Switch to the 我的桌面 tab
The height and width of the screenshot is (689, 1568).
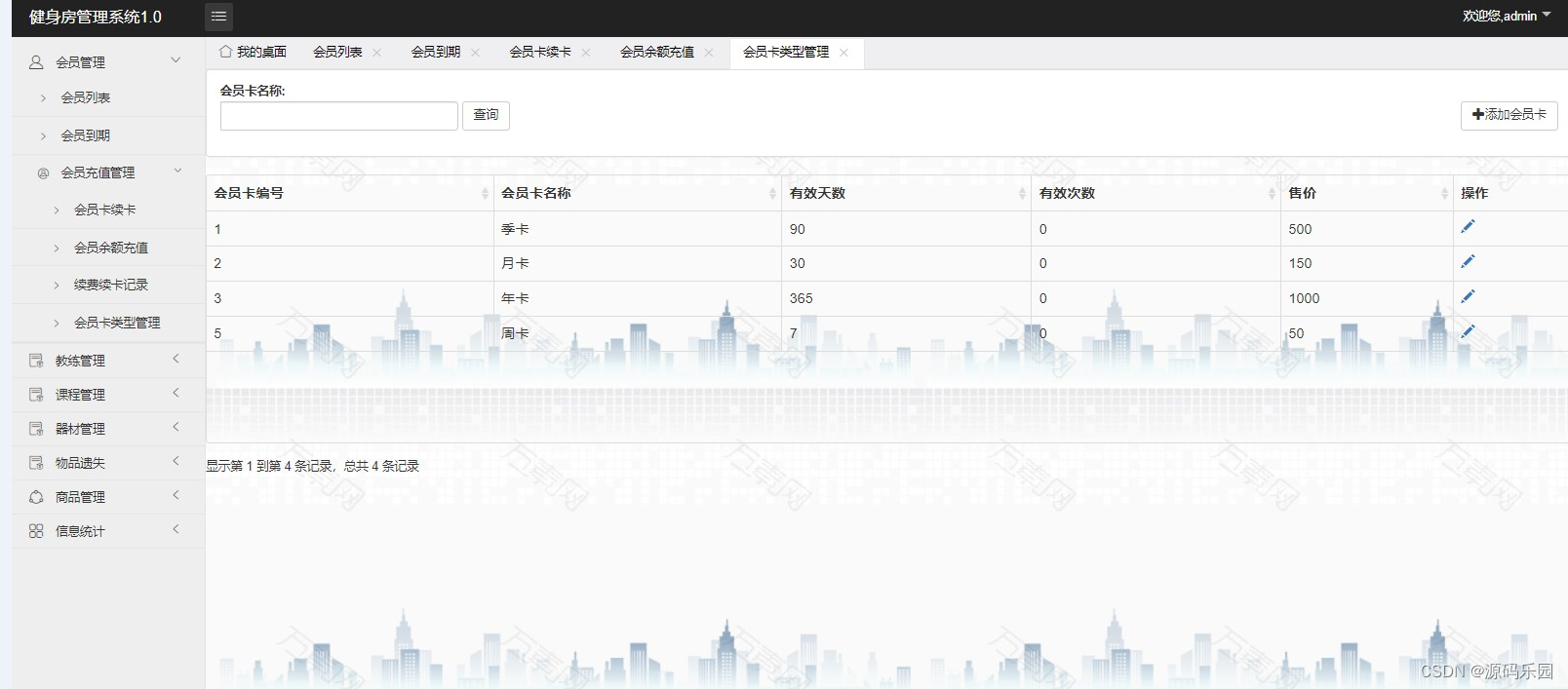click(x=253, y=53)
